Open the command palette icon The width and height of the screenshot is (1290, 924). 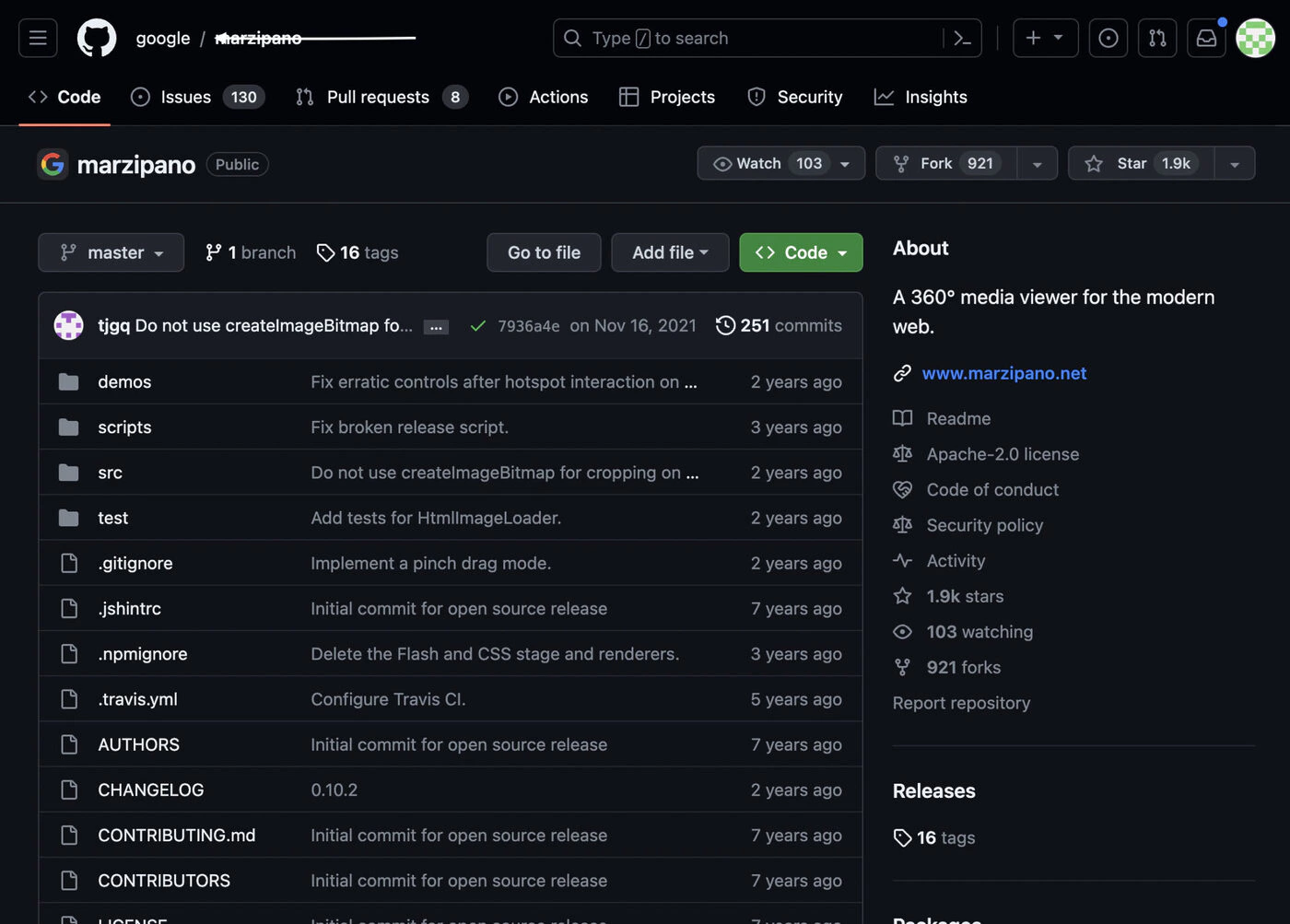click(962, 38)
